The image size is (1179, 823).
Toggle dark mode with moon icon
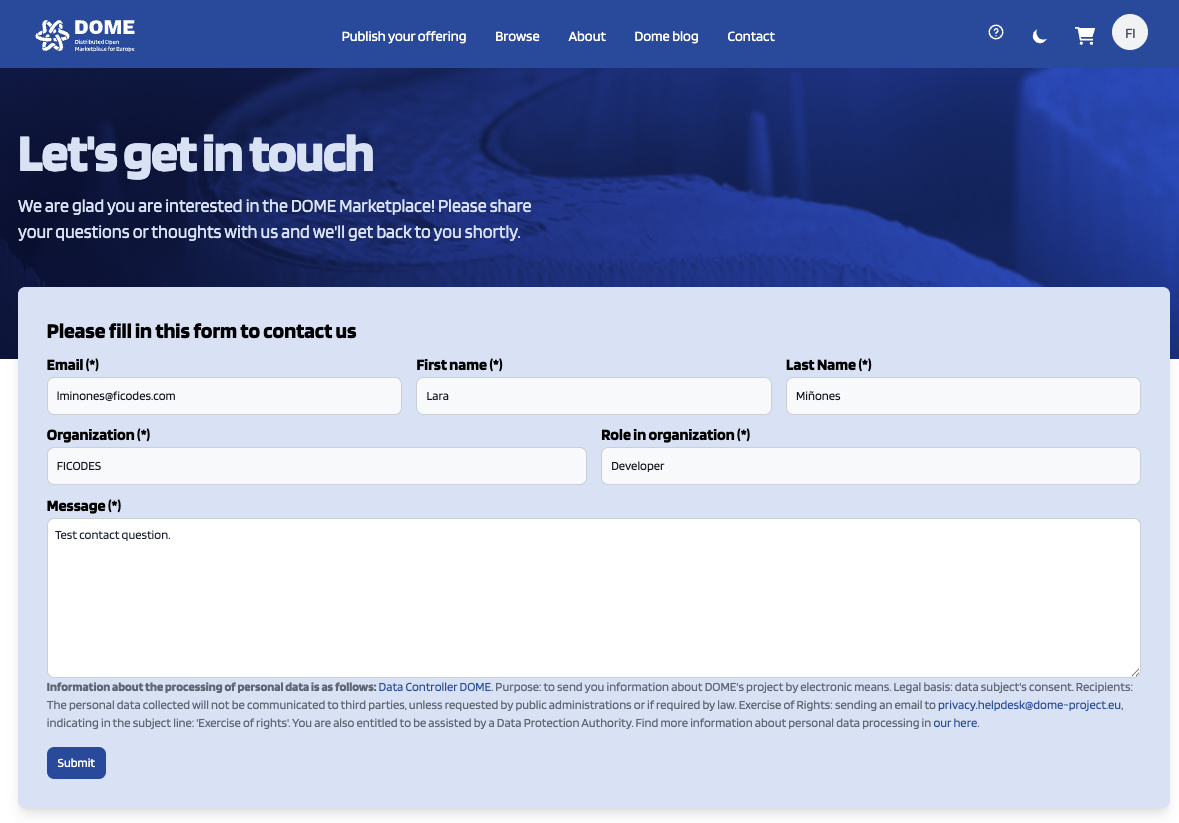[x=1040, y=36]
